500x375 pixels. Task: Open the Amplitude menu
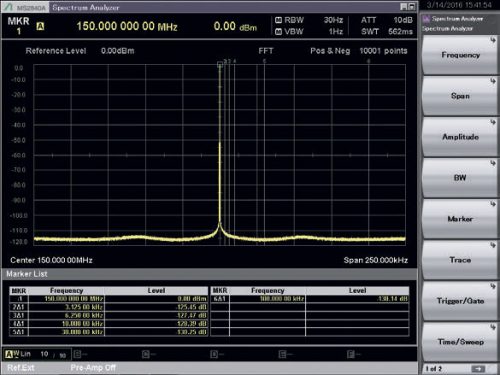[460, 137]
